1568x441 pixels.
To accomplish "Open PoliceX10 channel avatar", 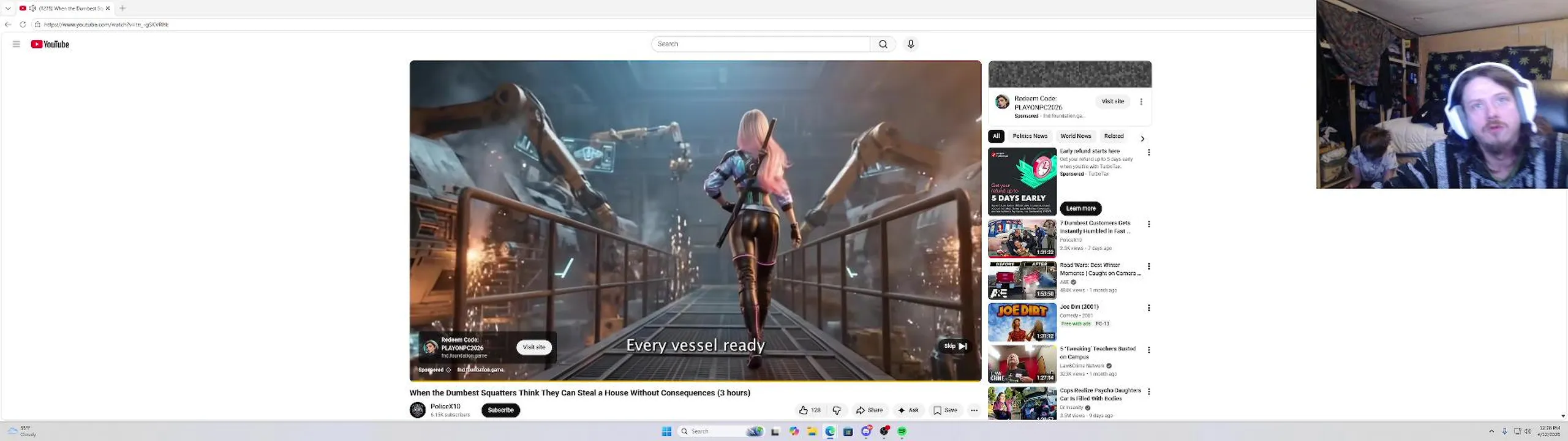I will [418, 410].
